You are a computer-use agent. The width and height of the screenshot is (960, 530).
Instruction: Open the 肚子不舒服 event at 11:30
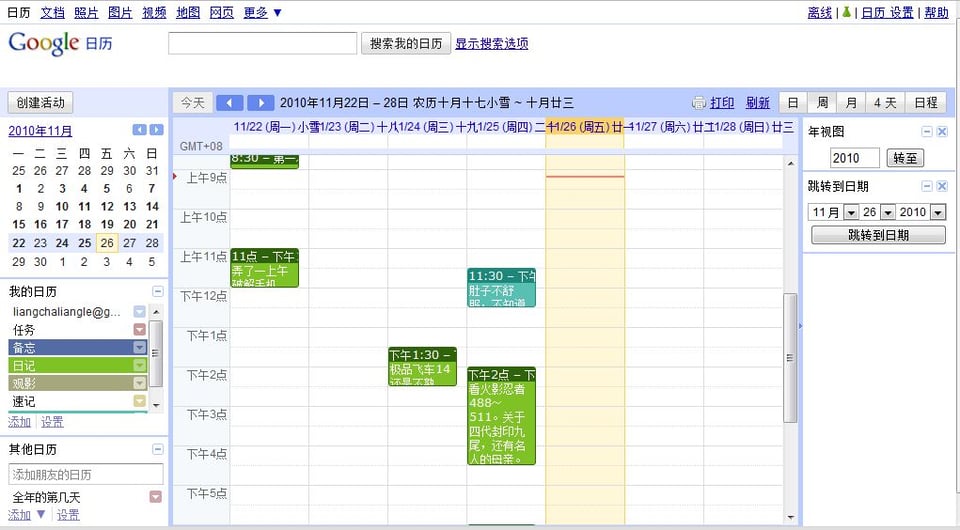501,287
